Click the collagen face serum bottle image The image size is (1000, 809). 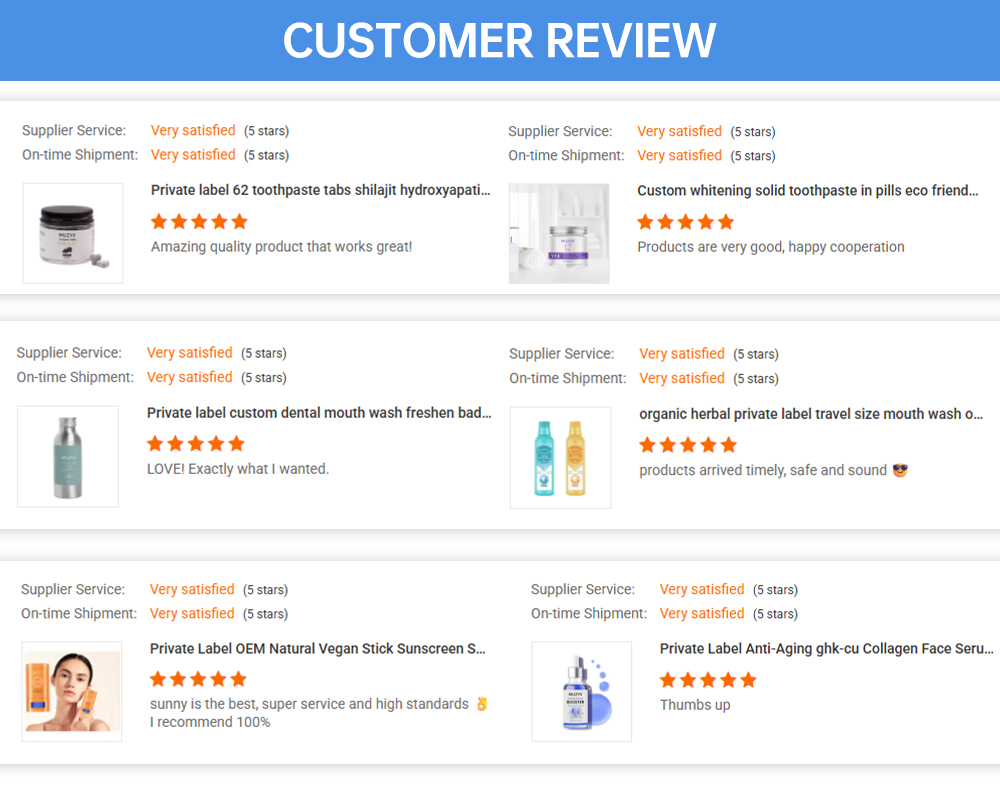(581, 691)
